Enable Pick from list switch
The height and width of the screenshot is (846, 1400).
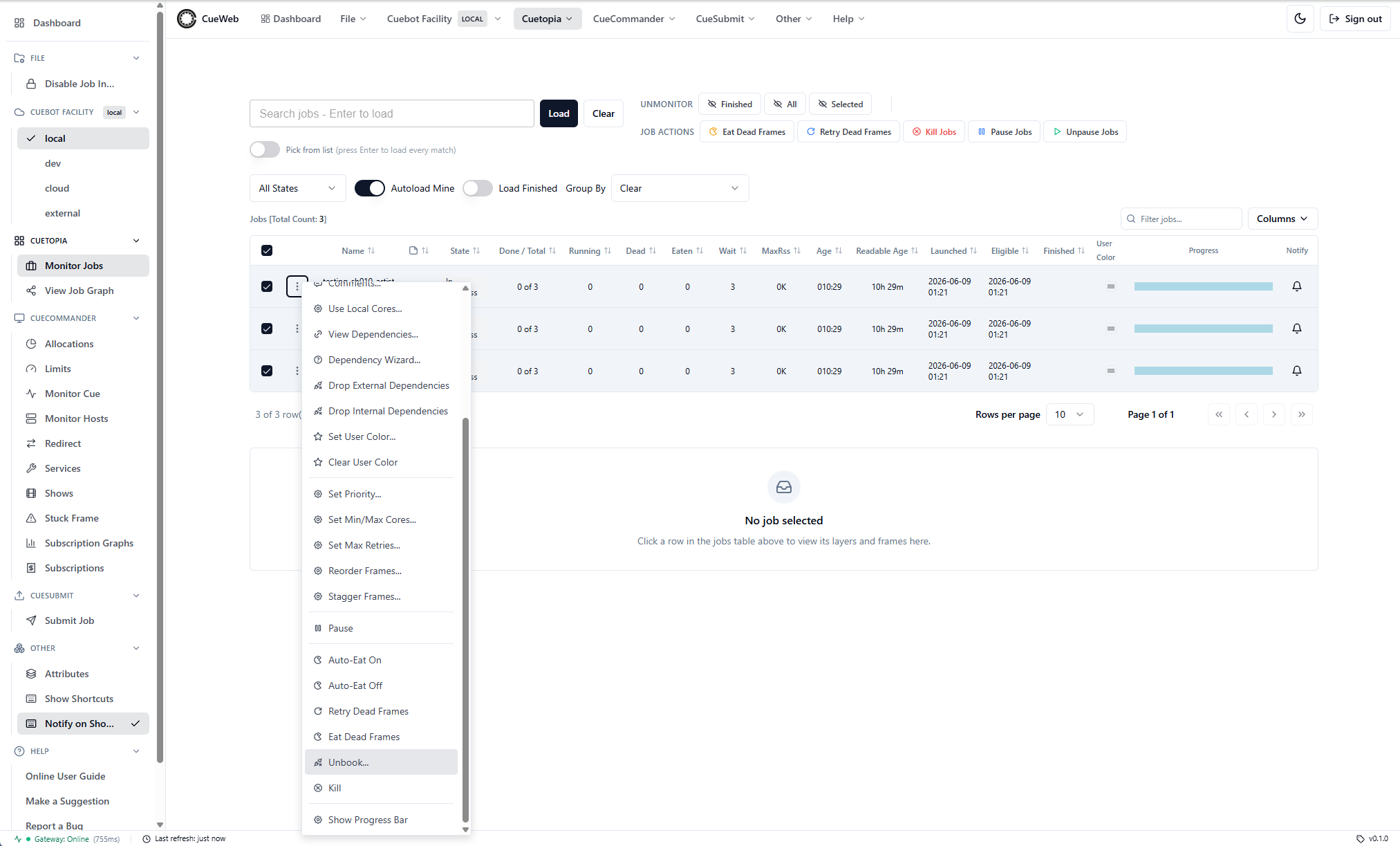pyautogui.click(x=265, y=149)
